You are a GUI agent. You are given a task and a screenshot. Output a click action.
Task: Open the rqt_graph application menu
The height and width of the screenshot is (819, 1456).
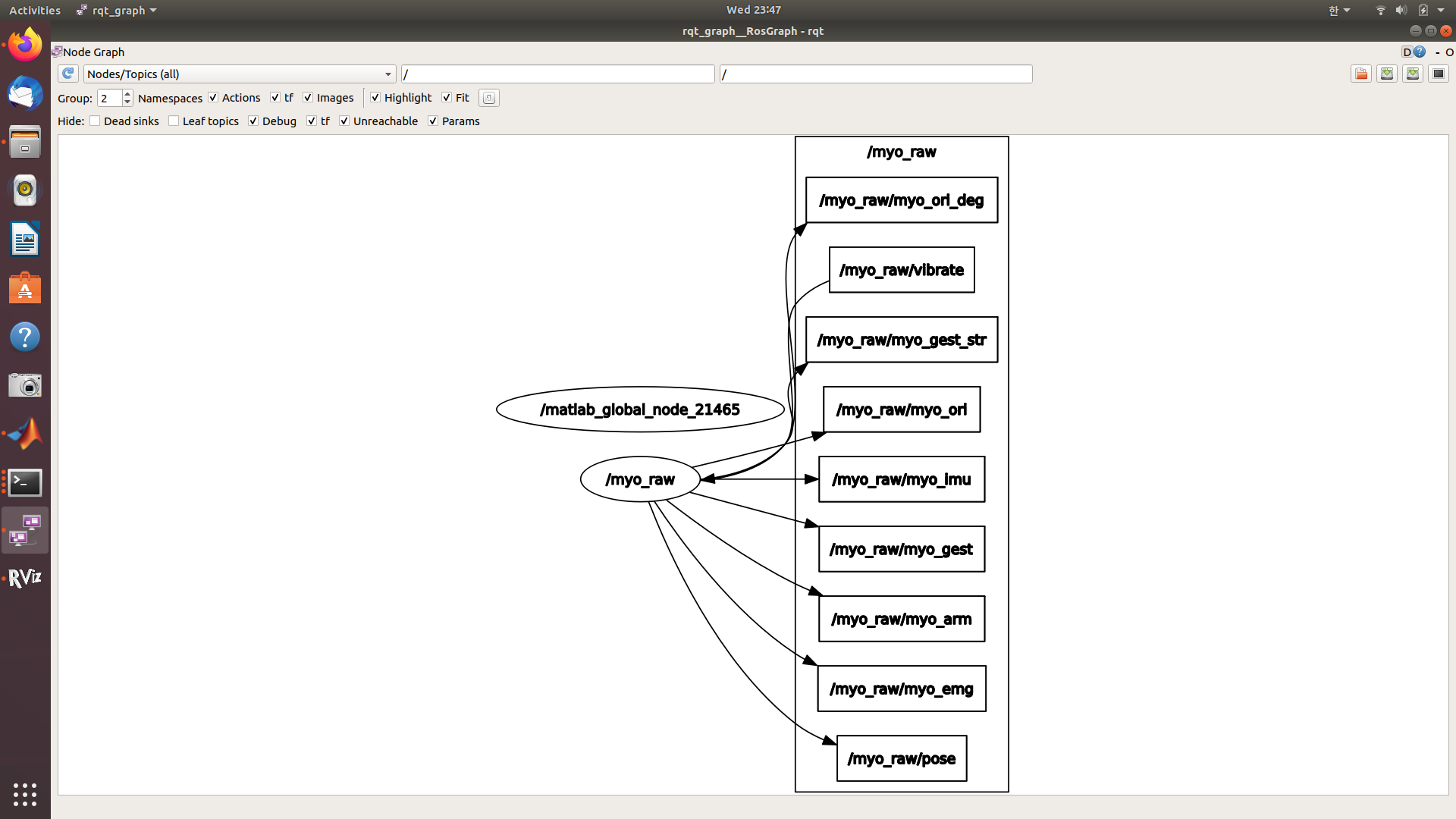(x=118, y=10)
